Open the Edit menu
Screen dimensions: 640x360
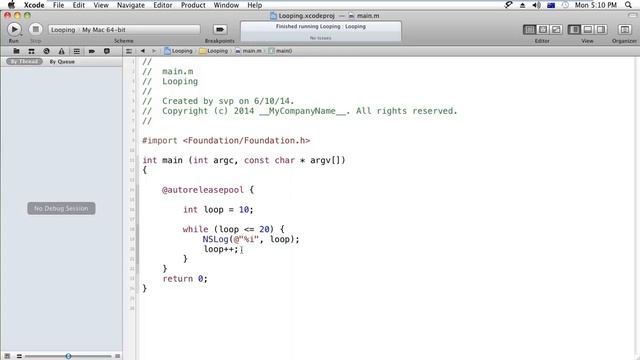[x=78, y=5]
